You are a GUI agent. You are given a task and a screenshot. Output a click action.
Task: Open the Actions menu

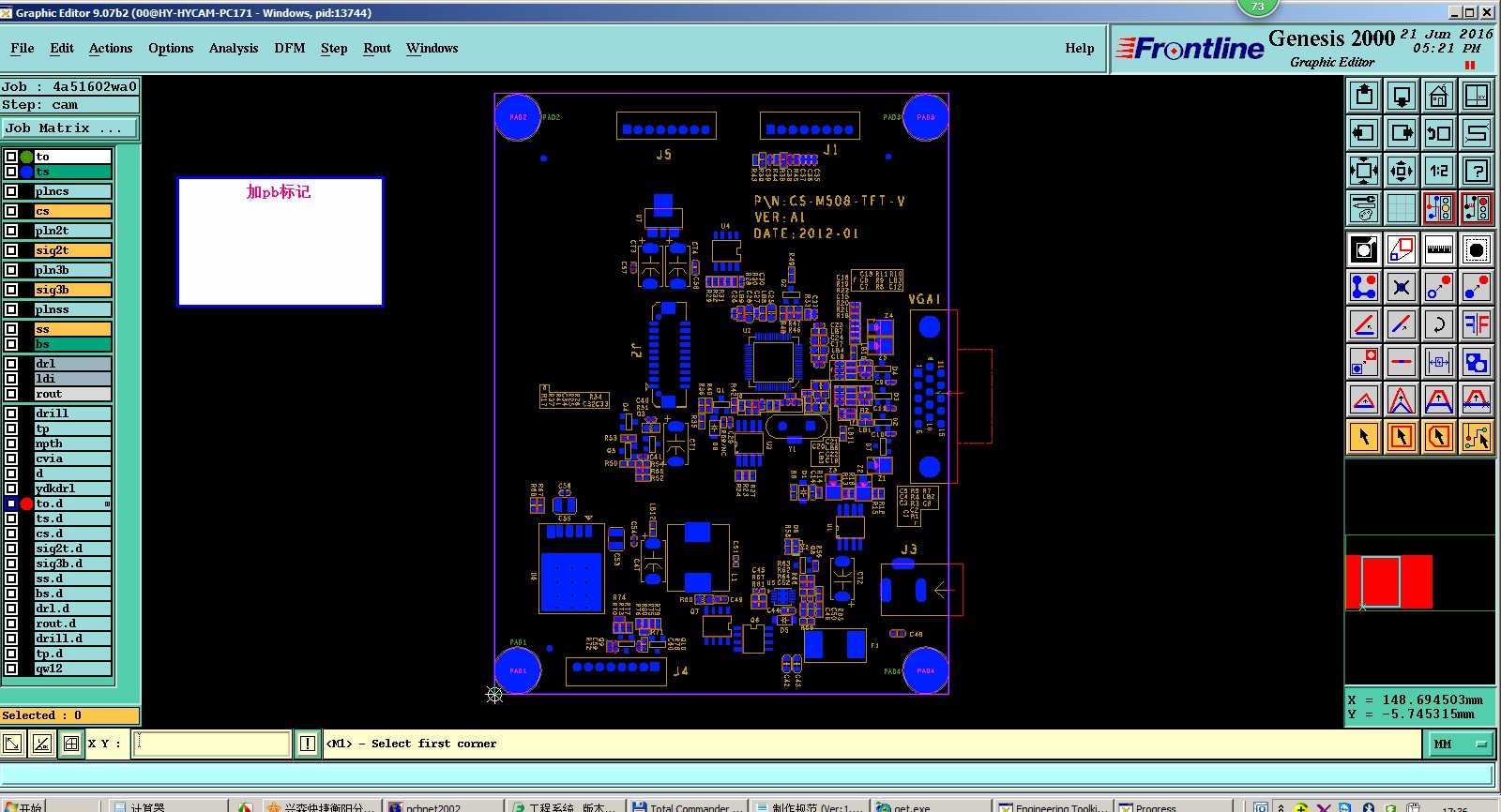click(x=111, y=49)
